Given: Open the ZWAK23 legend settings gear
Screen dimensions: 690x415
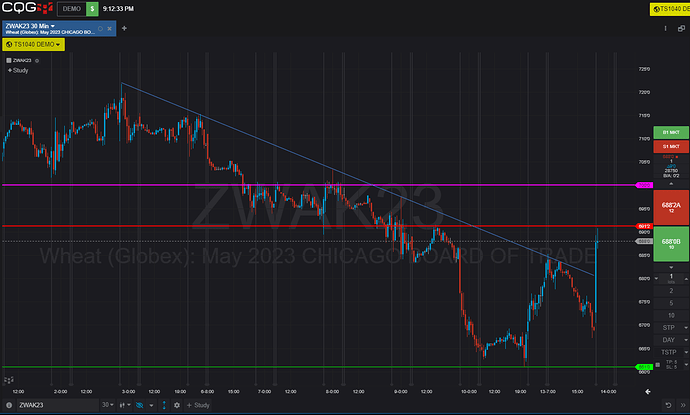Looking at the screenshot, I should tap(37, 61).
